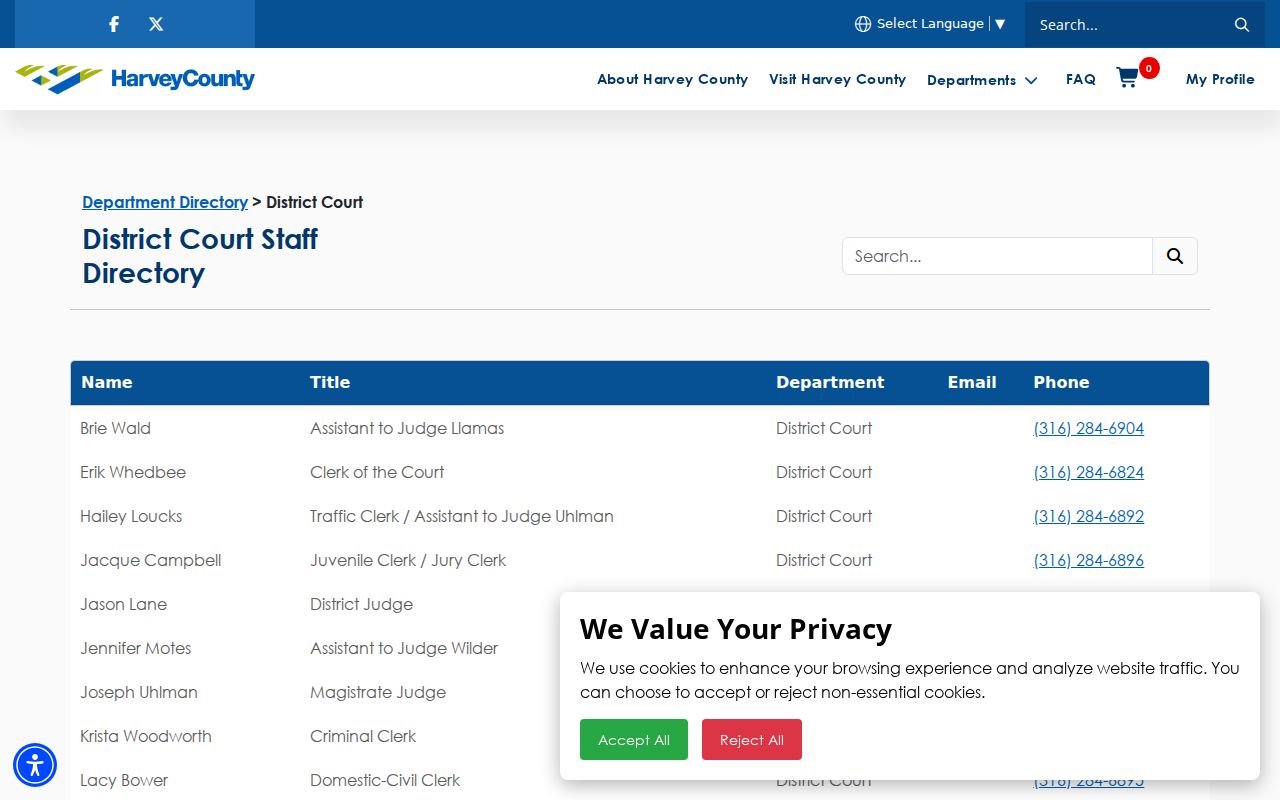1280x800 pixels.
Task: Expand the Departments menu chevron
Action: [x=1031, y=80]
